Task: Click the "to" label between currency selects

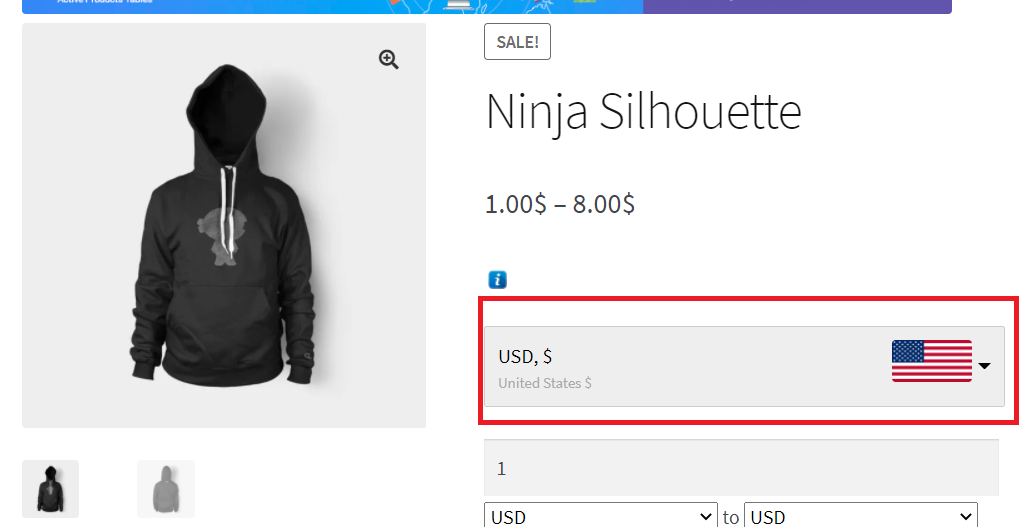Action: coord(731,517)
